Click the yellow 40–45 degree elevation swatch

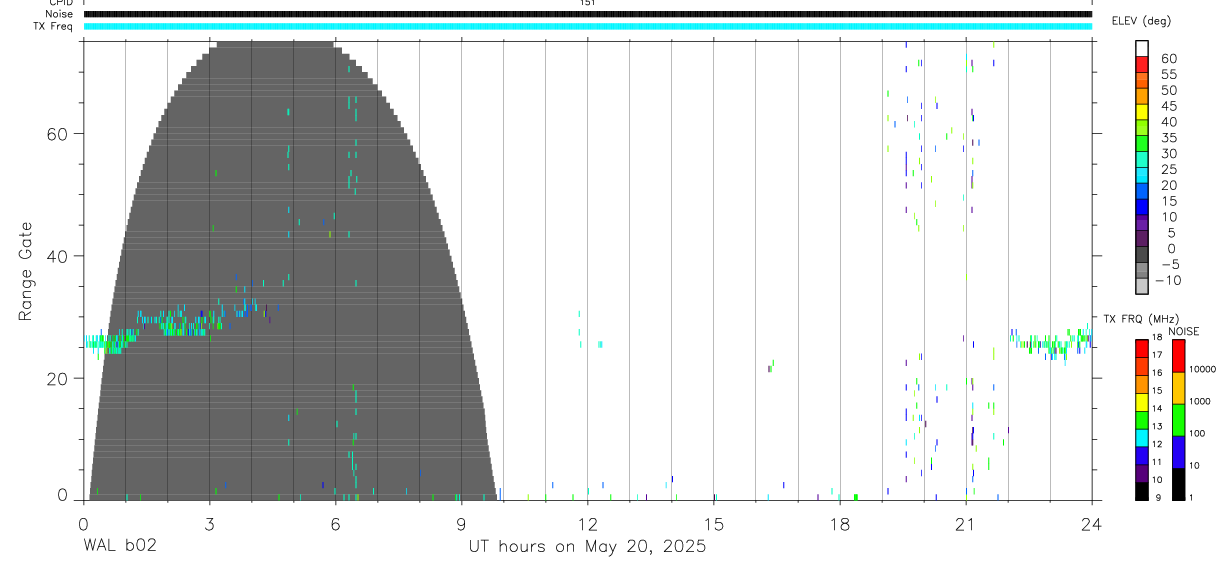[x=1142, y=113]
